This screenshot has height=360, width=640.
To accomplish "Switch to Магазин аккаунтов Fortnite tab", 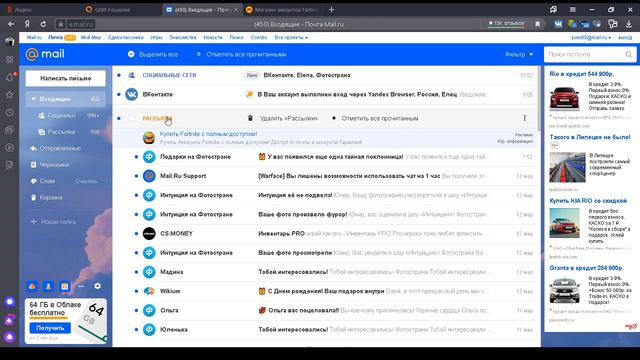I will click(282, 9).
